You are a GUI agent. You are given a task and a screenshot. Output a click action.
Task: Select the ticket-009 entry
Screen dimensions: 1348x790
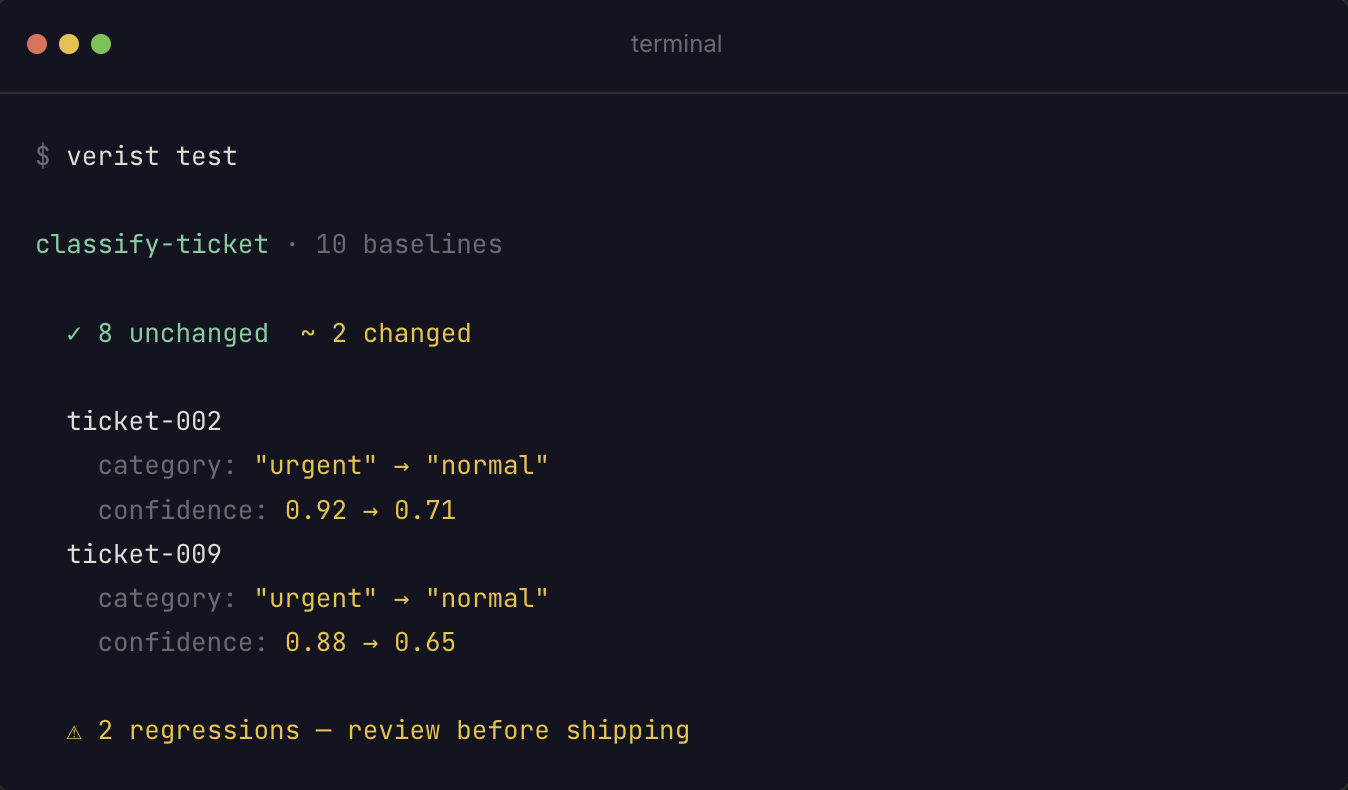(144, 554)
